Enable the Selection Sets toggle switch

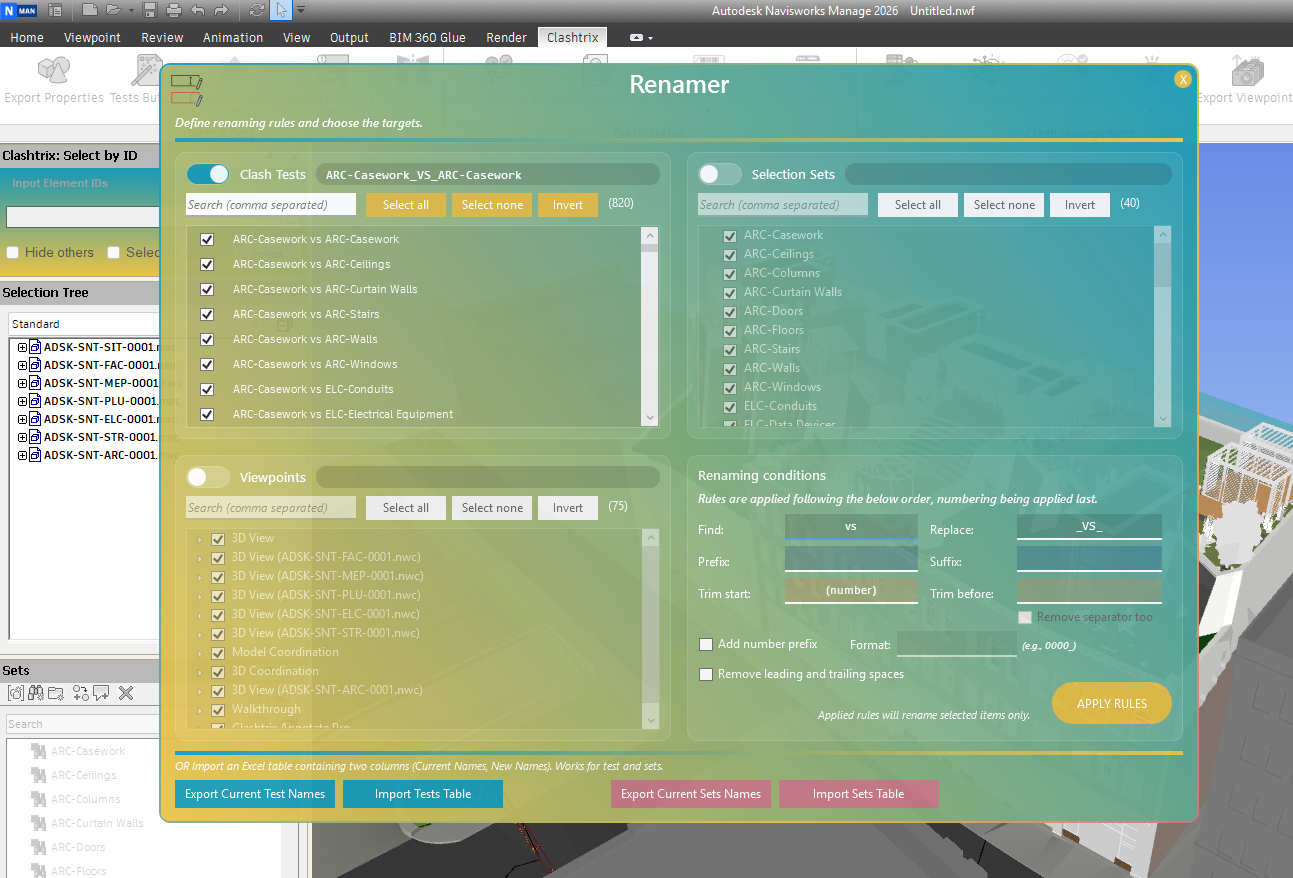(720, 174)
